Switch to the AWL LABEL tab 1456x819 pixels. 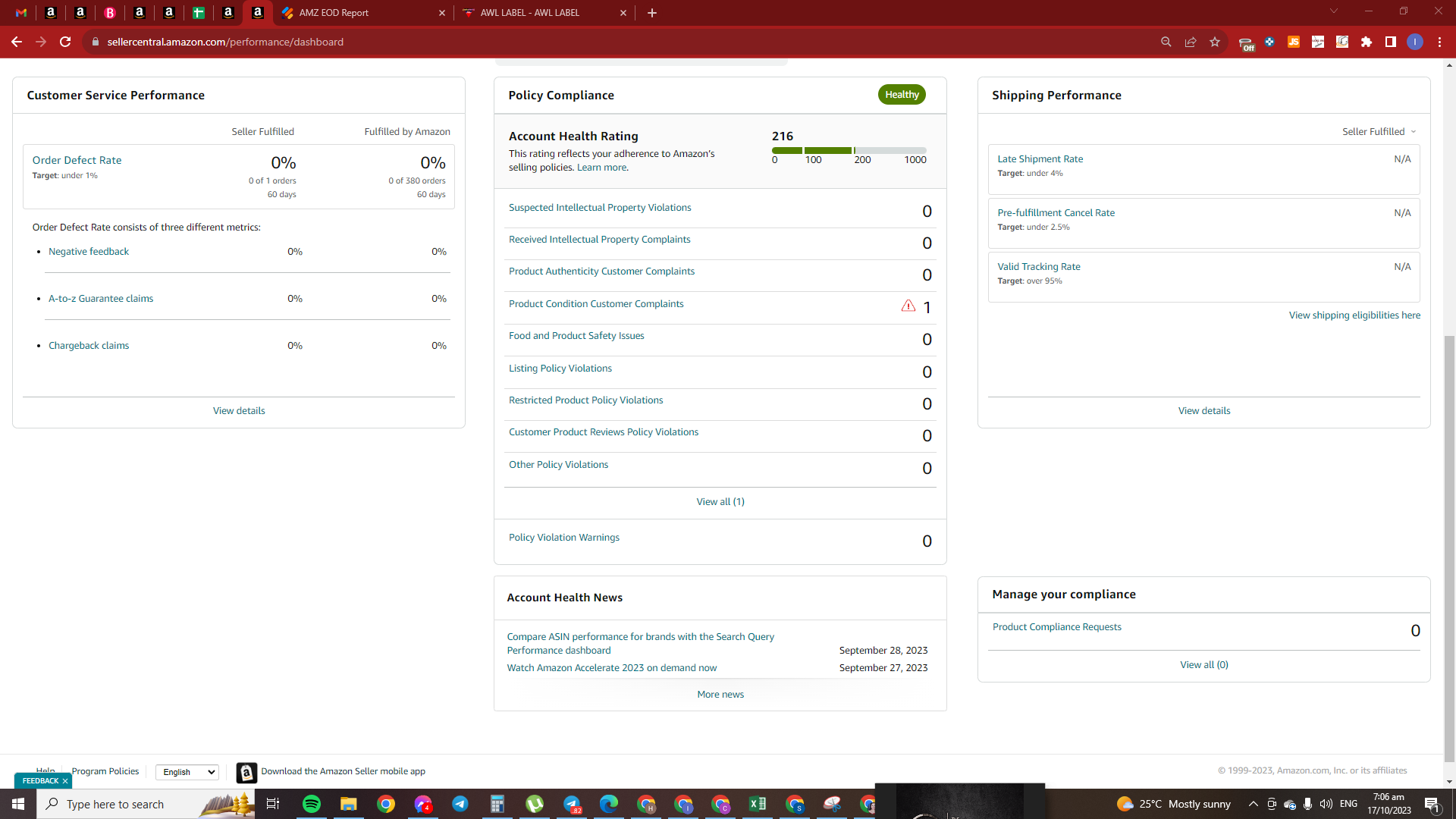coord(530,13)
